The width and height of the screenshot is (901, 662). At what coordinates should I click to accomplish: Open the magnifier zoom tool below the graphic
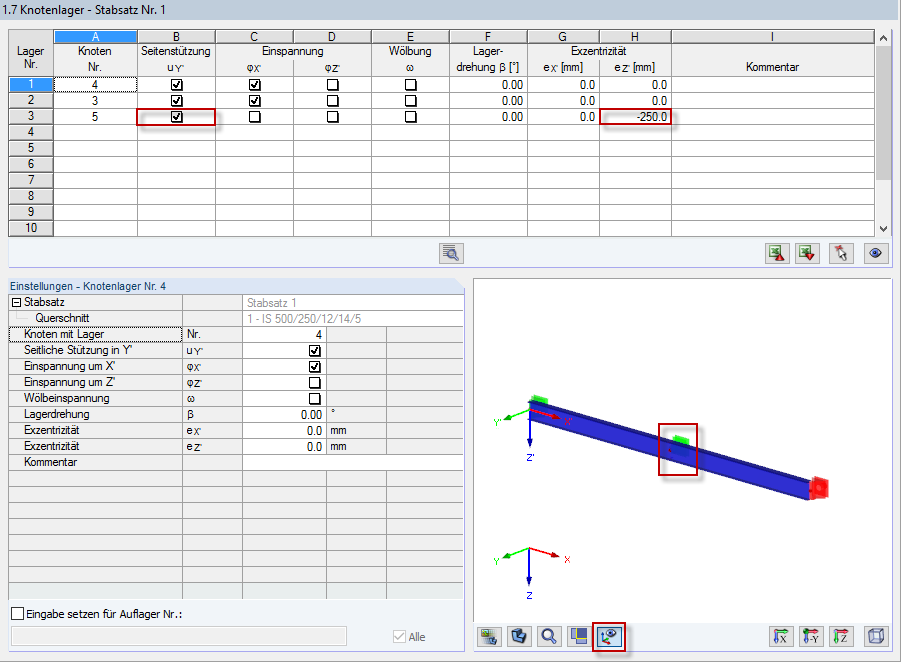pyautogui.click(x=549, y=636)
